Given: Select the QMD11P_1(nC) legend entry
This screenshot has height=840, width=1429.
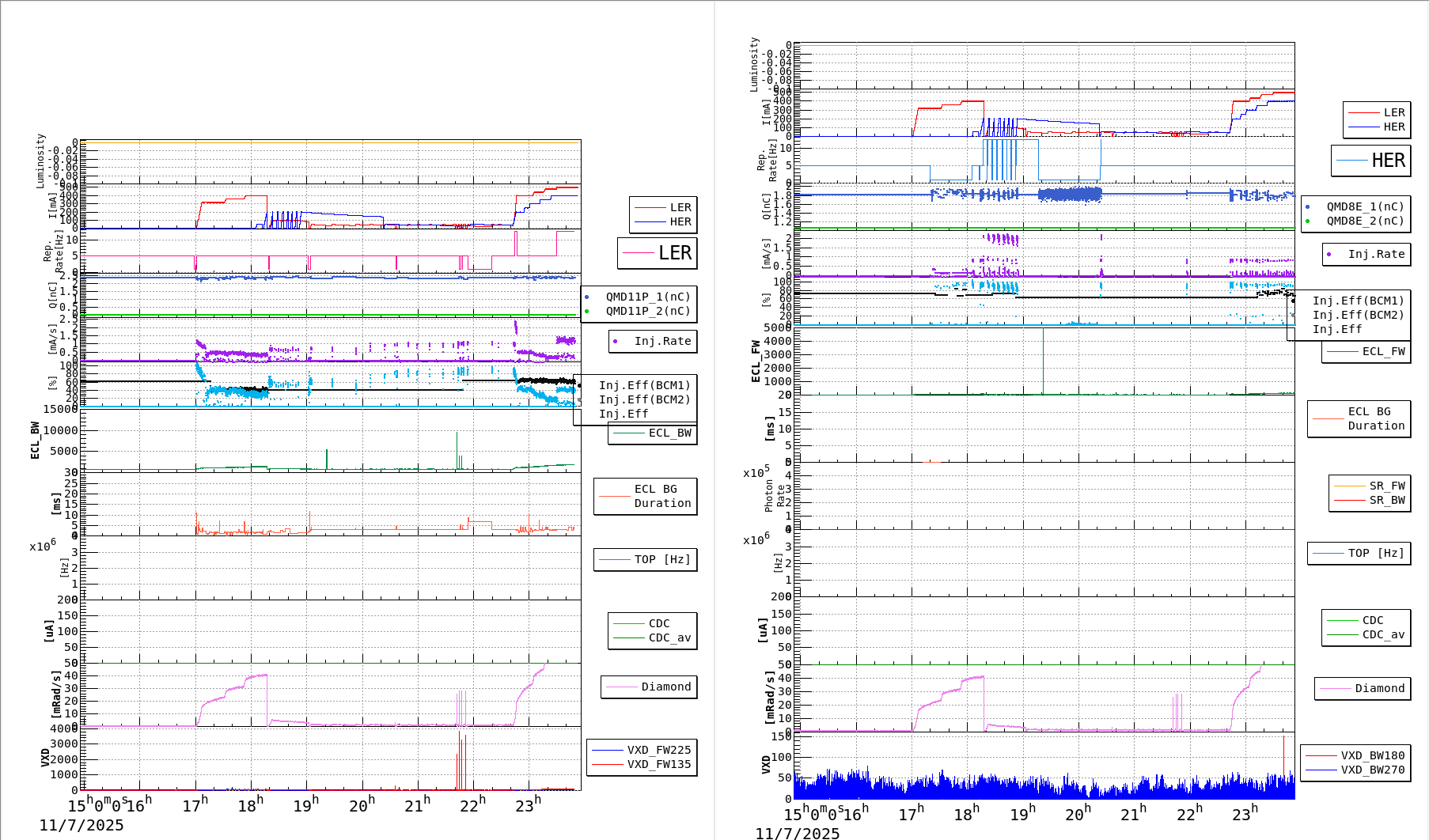Looking at the screenshot, I should (647, 297).
